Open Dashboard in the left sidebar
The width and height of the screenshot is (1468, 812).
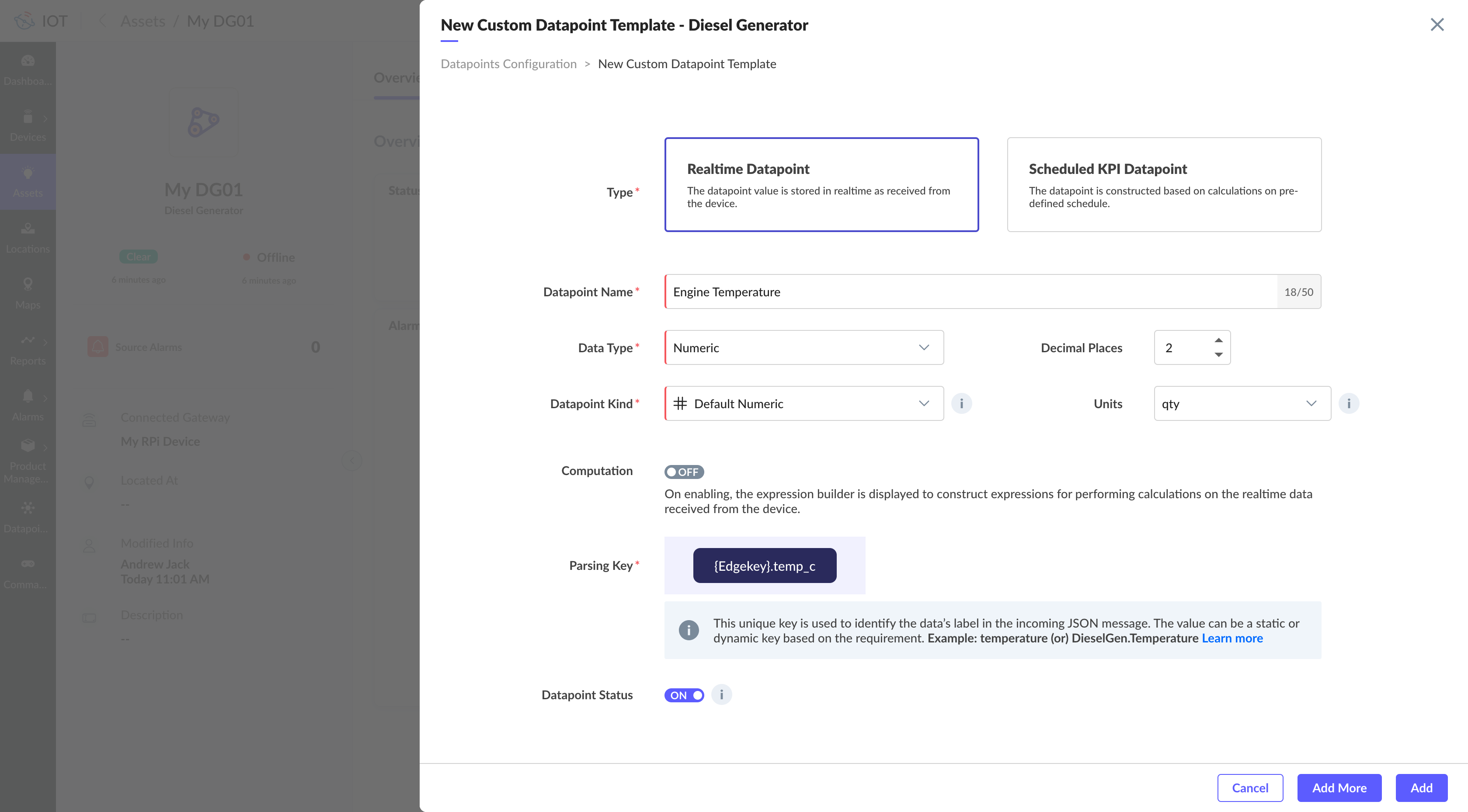coord(28,69)
